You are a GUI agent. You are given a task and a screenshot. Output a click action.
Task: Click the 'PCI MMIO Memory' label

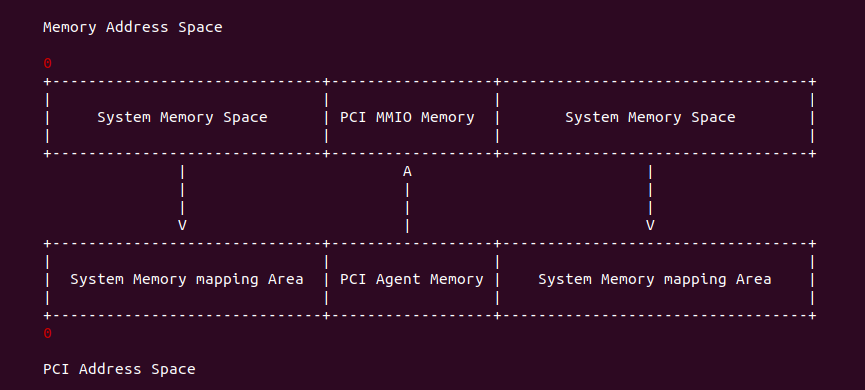pyautogui.click(x=407, y=117)
